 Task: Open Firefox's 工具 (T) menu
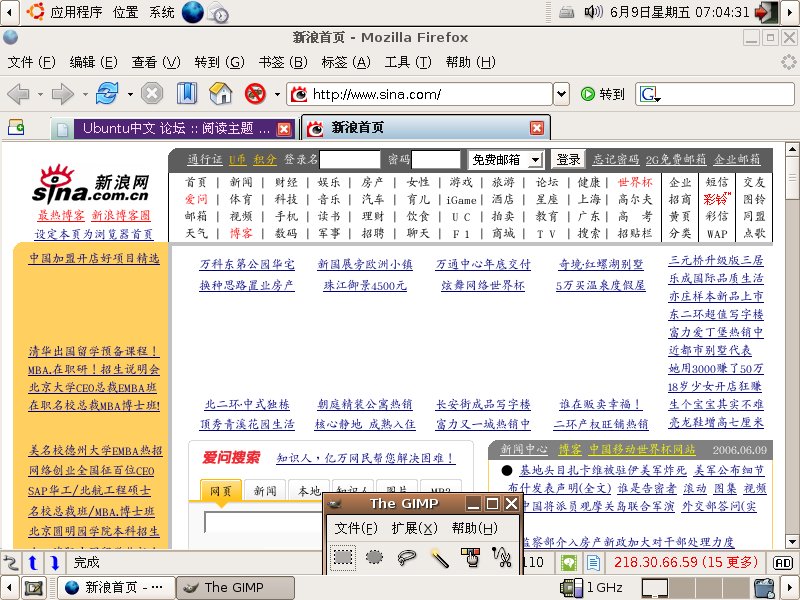(408, 62)
